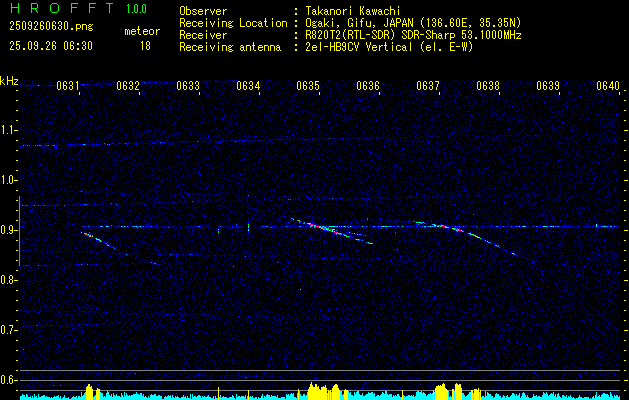Screen dimensions: 629x400
Task: Click the kHz axis unit label
Action: point(9,81)
